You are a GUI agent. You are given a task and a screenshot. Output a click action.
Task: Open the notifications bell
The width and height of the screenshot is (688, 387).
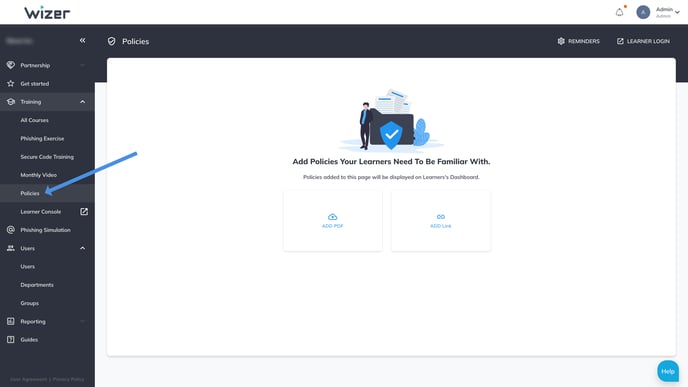(619, 12)
